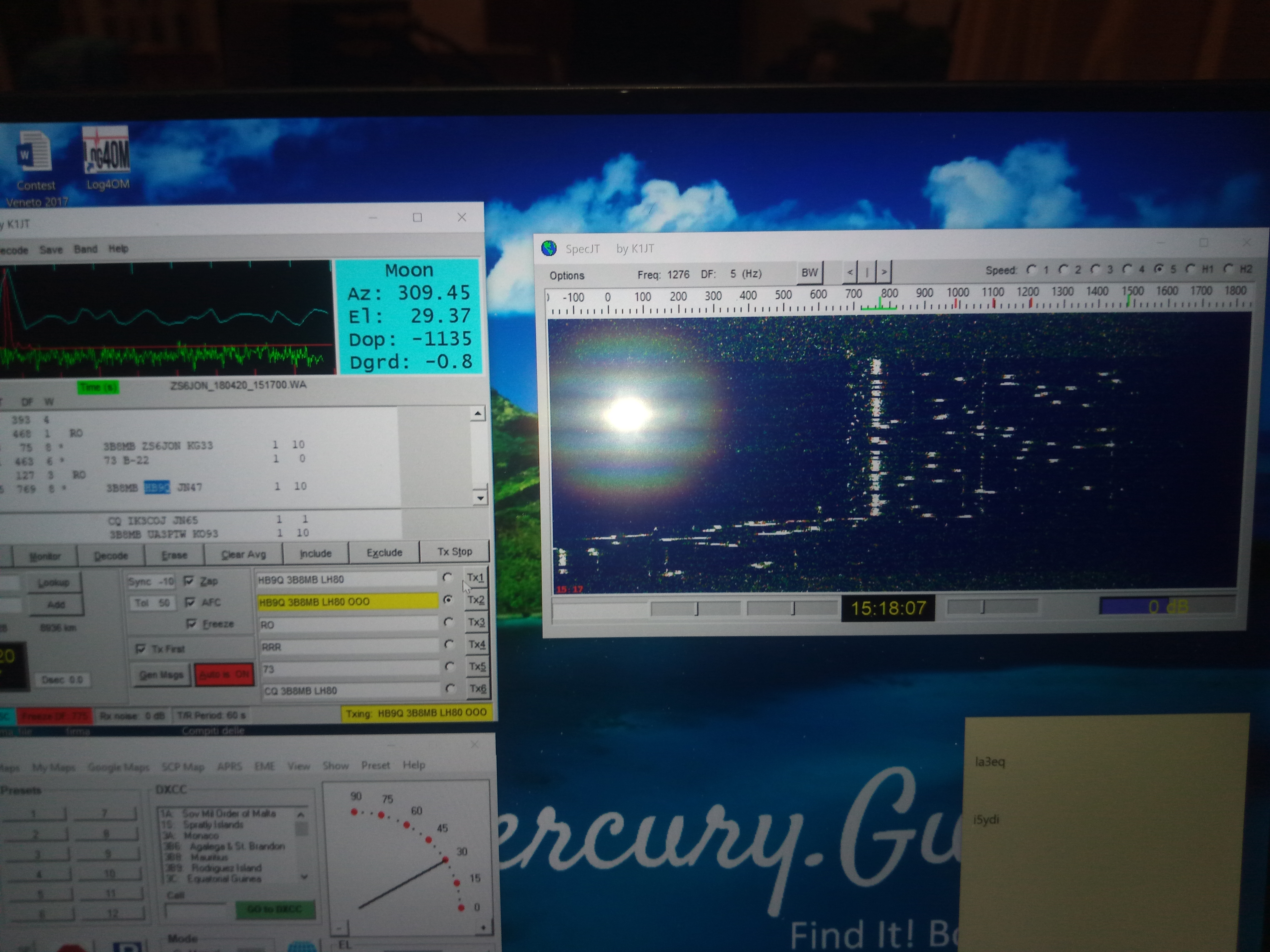Select Mauritius in the DXCC list

(x=209, y=857)
